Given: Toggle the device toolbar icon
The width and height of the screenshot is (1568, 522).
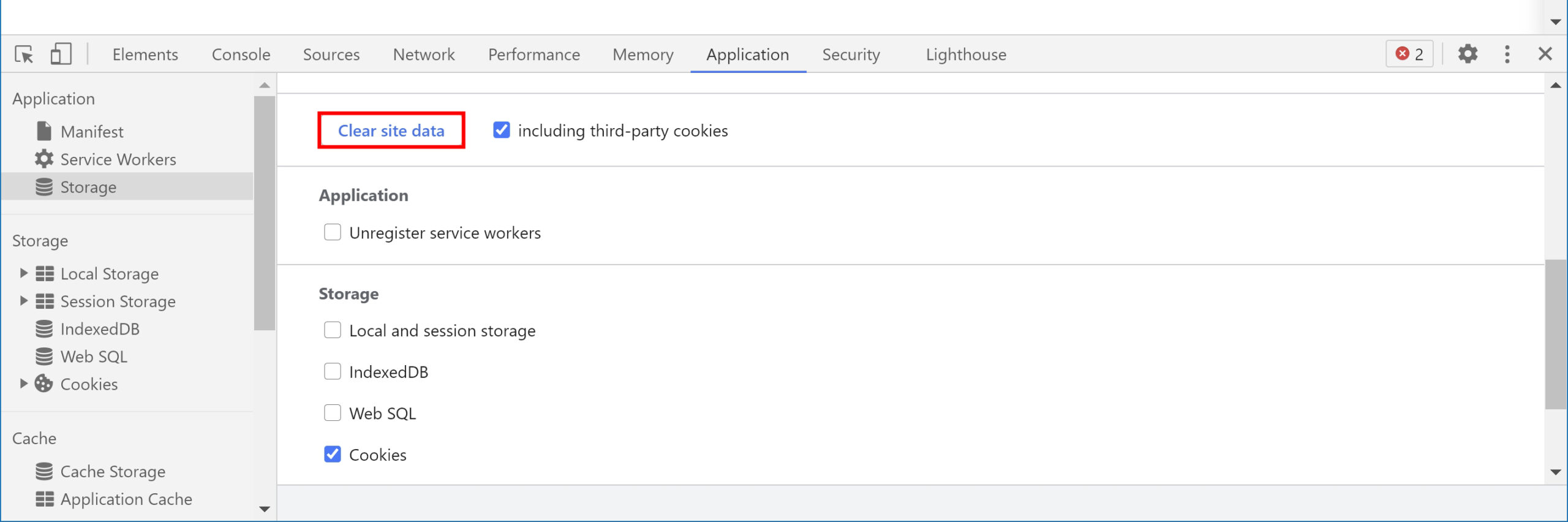Looking at the screenshot, I should [x=61, y=54].
